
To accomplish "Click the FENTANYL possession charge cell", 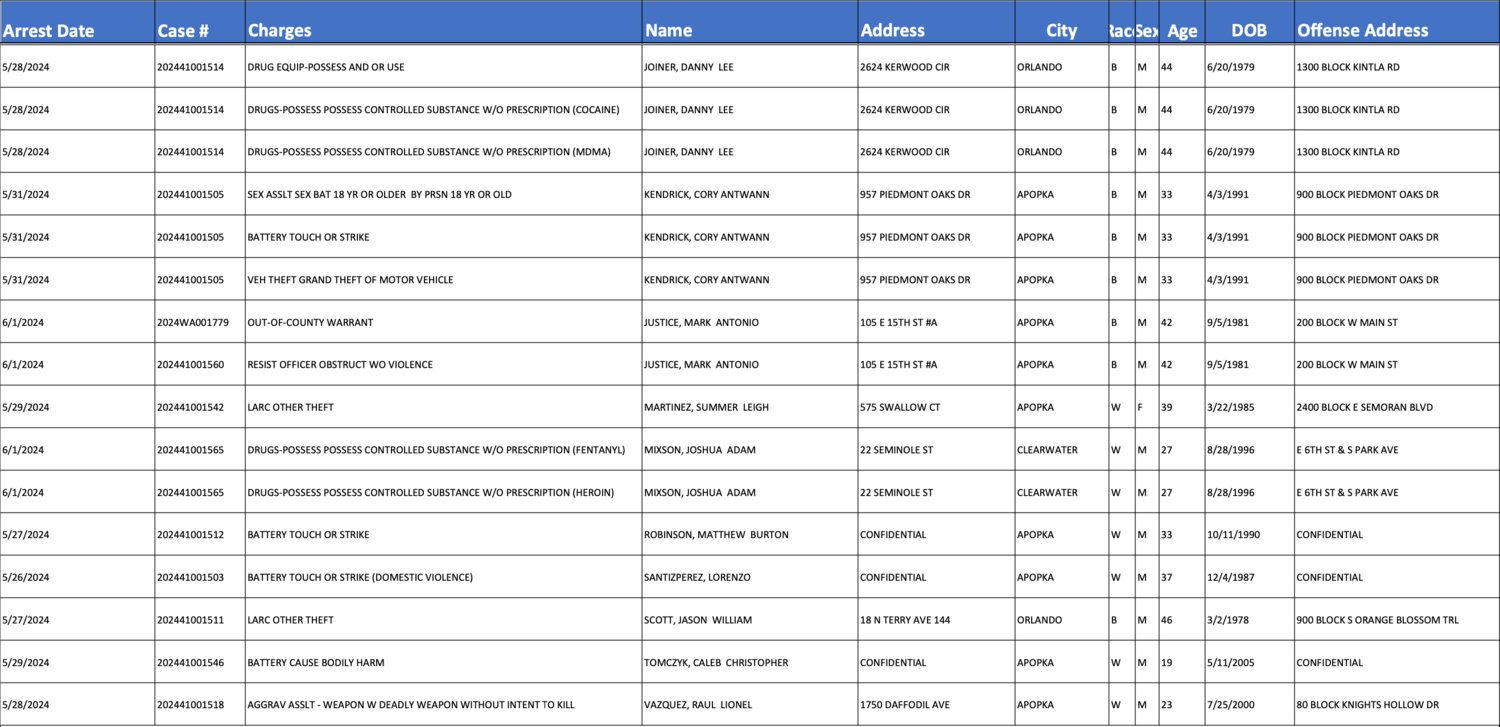I will (x=444, y=450).
